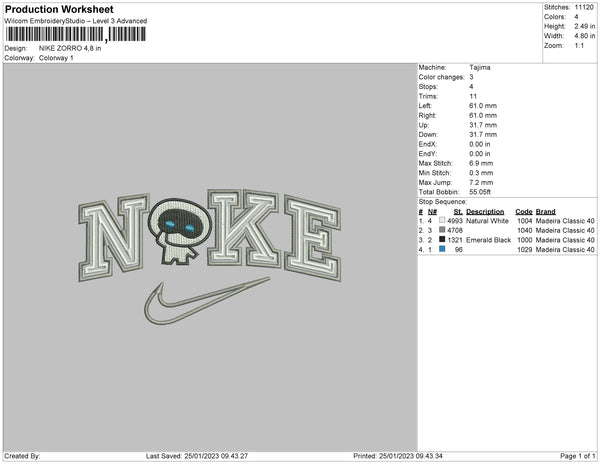Click thread code 1000

tap(525, 240)
